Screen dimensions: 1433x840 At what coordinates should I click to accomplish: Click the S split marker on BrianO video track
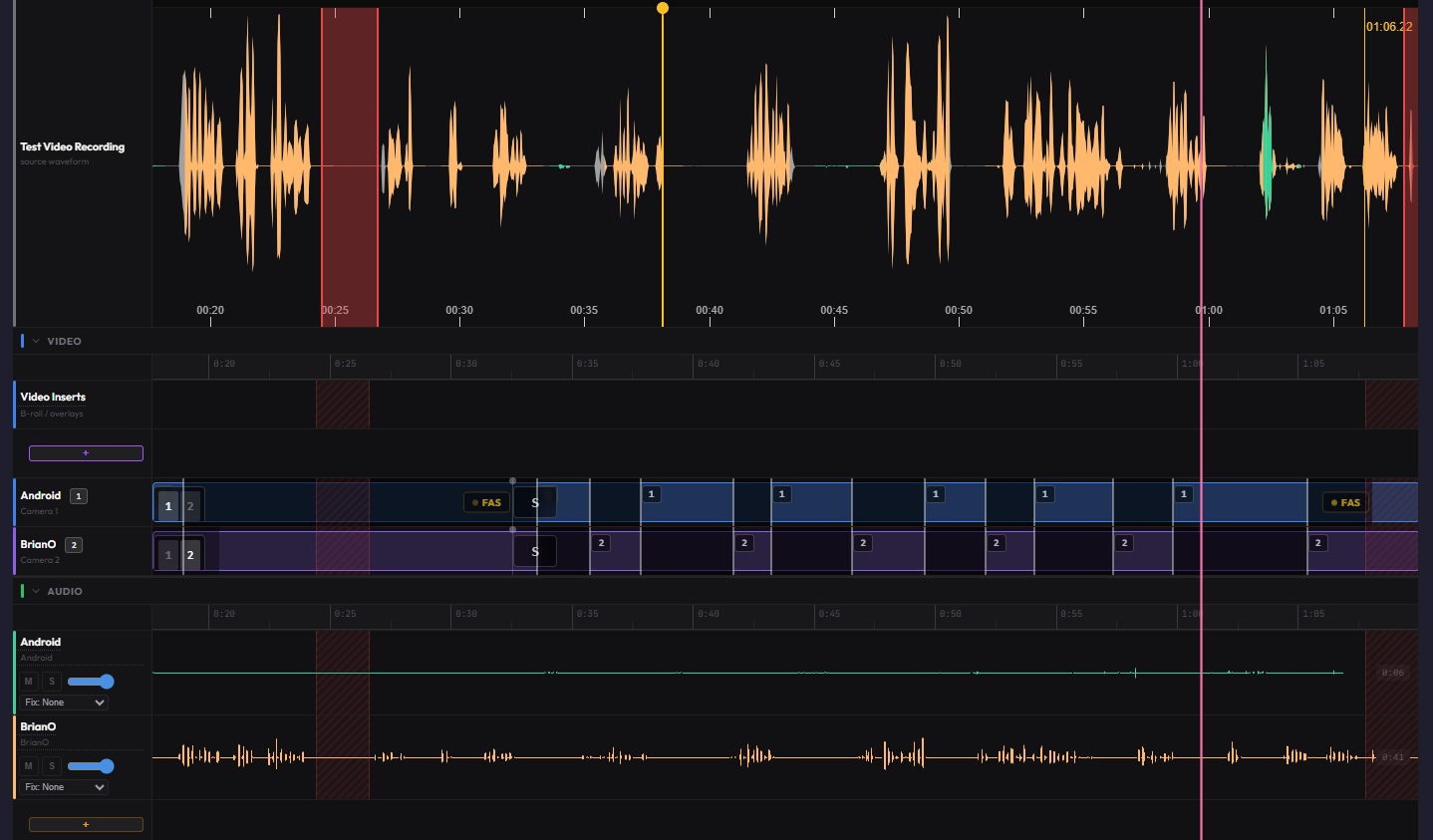535,551
